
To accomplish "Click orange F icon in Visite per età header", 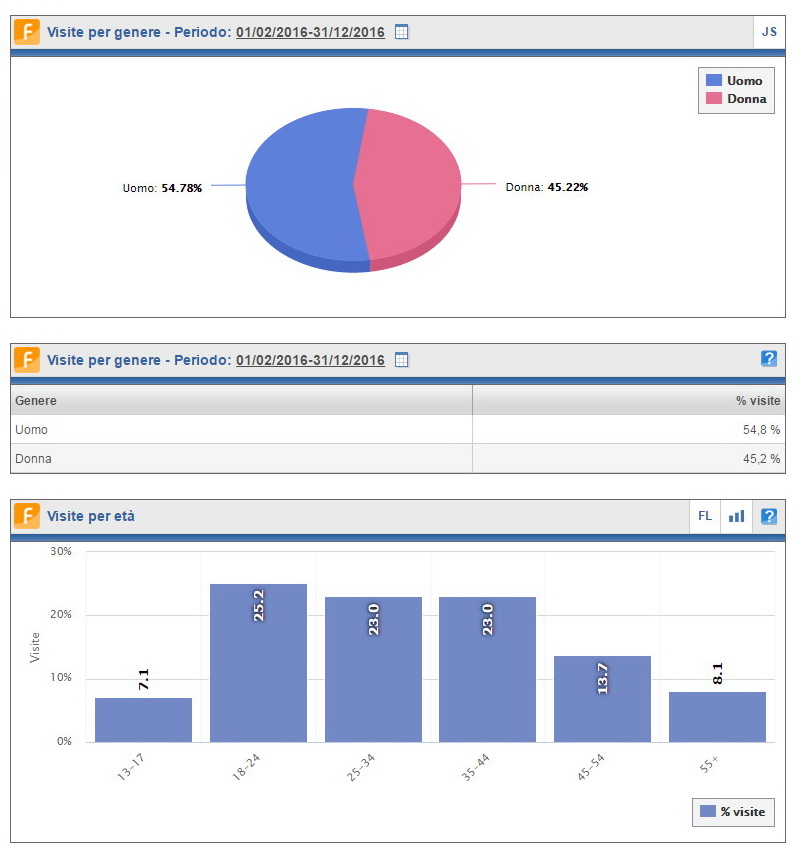I will (27, 516).
